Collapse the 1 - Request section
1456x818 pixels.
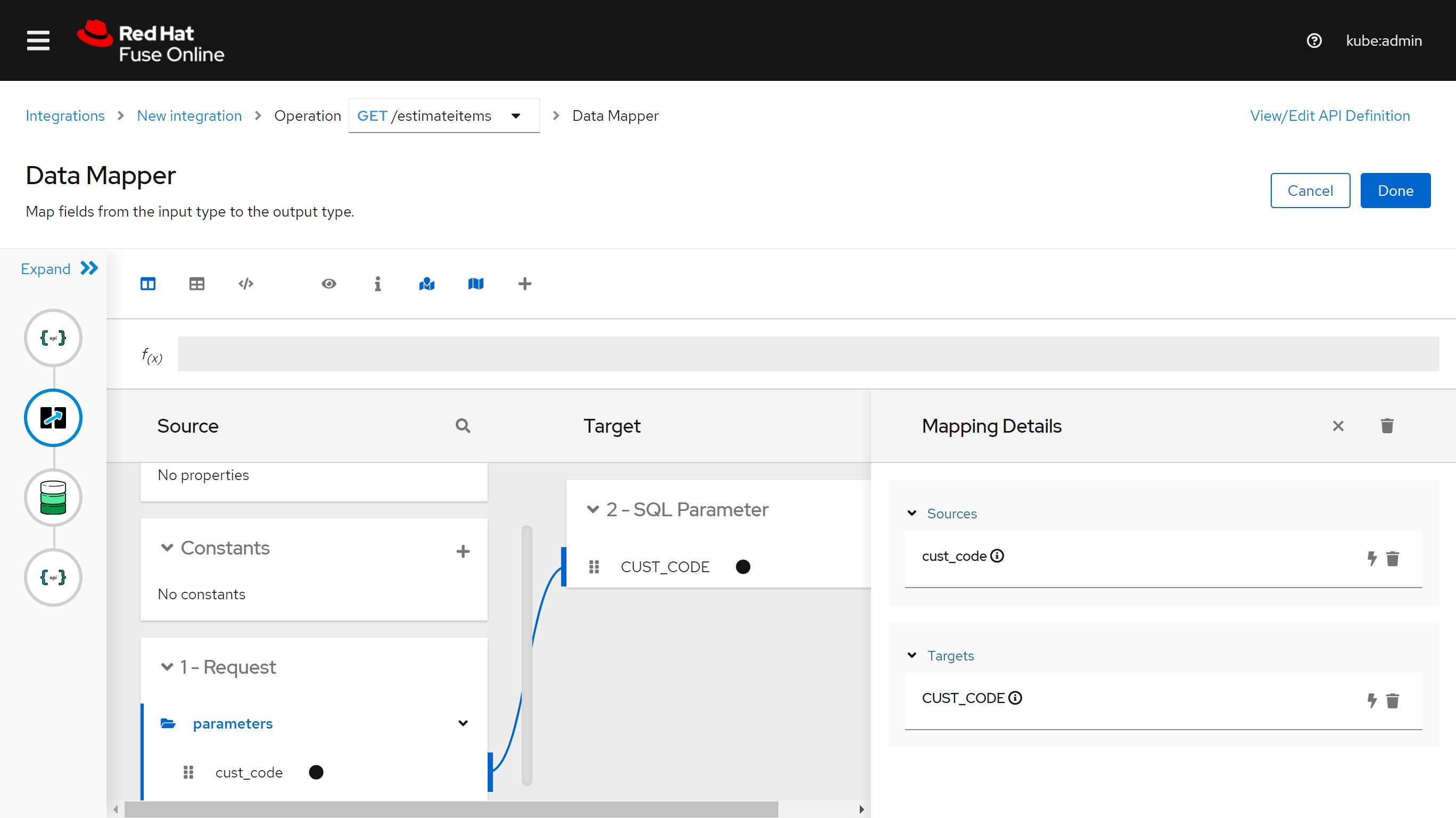167,667
